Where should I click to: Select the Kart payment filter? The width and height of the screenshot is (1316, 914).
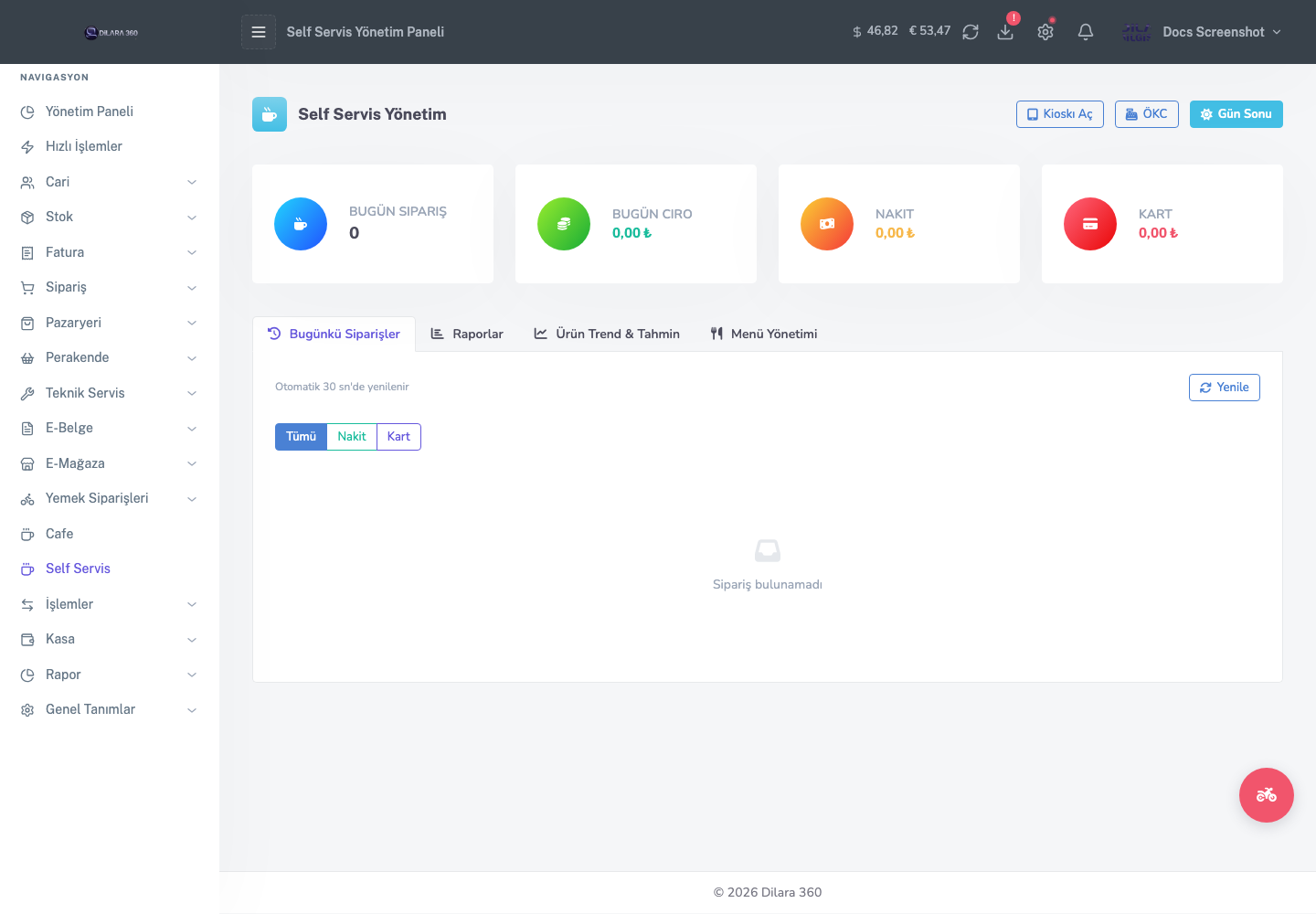tap(398, 437)
